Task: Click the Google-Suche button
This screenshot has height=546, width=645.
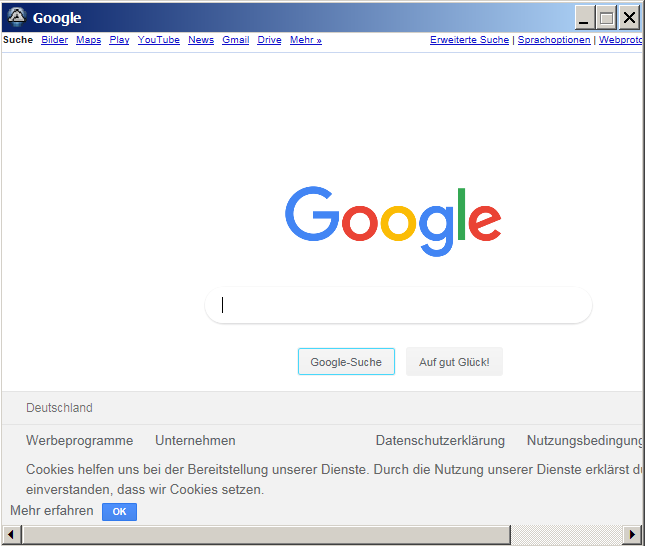Action: [346, 362]
